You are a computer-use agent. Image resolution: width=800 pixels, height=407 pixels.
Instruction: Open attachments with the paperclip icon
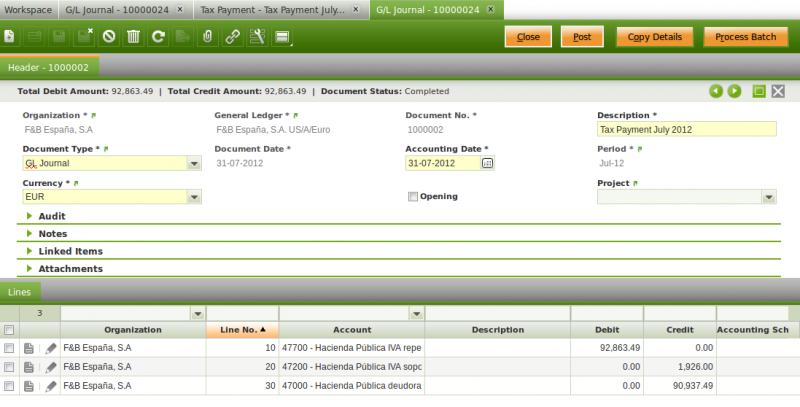207,37
